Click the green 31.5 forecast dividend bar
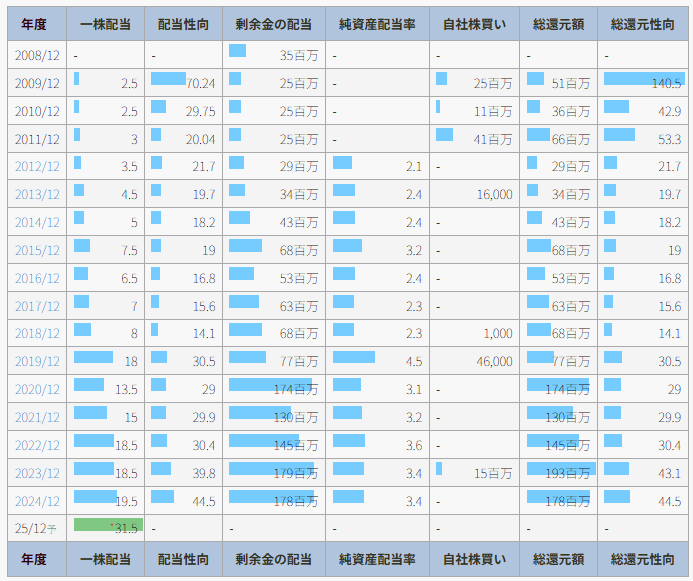Viewport: 693px width, 581px height. click(x=108, y=526)
